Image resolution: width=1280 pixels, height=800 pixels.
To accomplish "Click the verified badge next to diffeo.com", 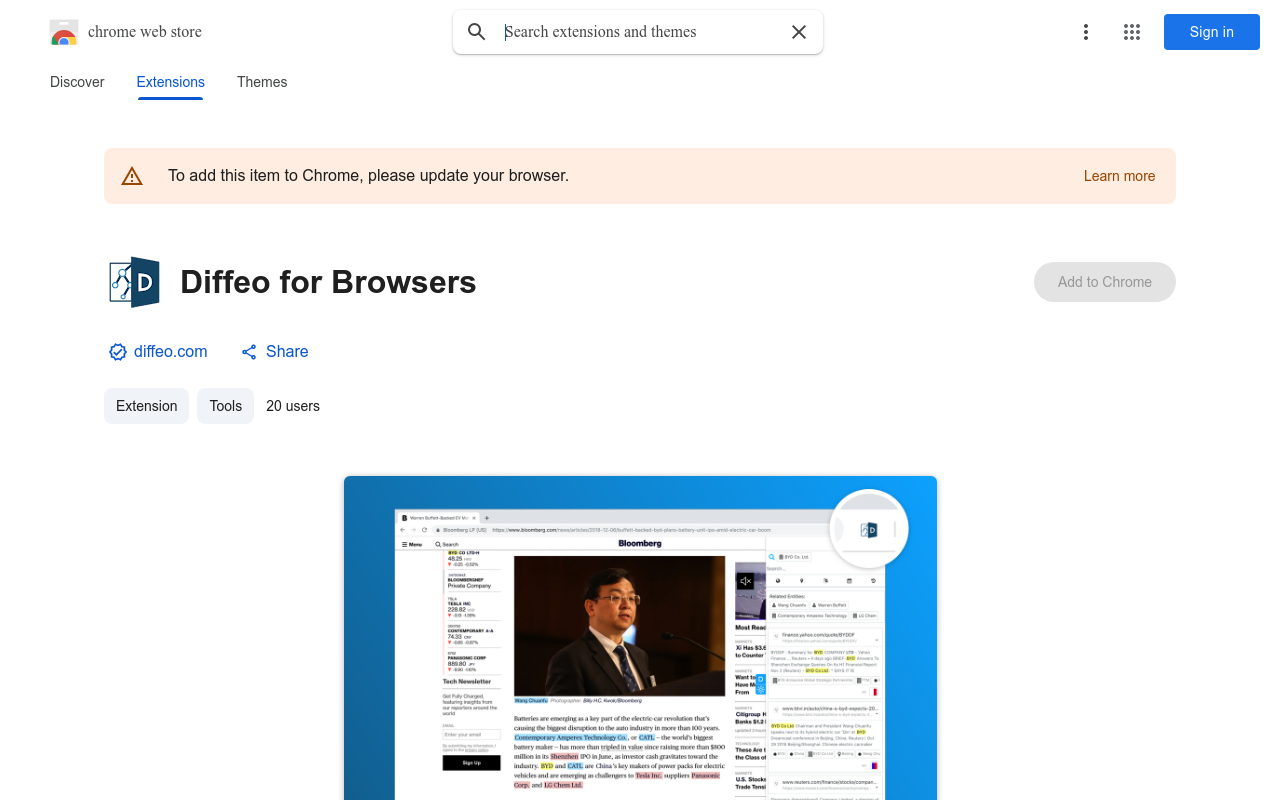I will [118, 352].
